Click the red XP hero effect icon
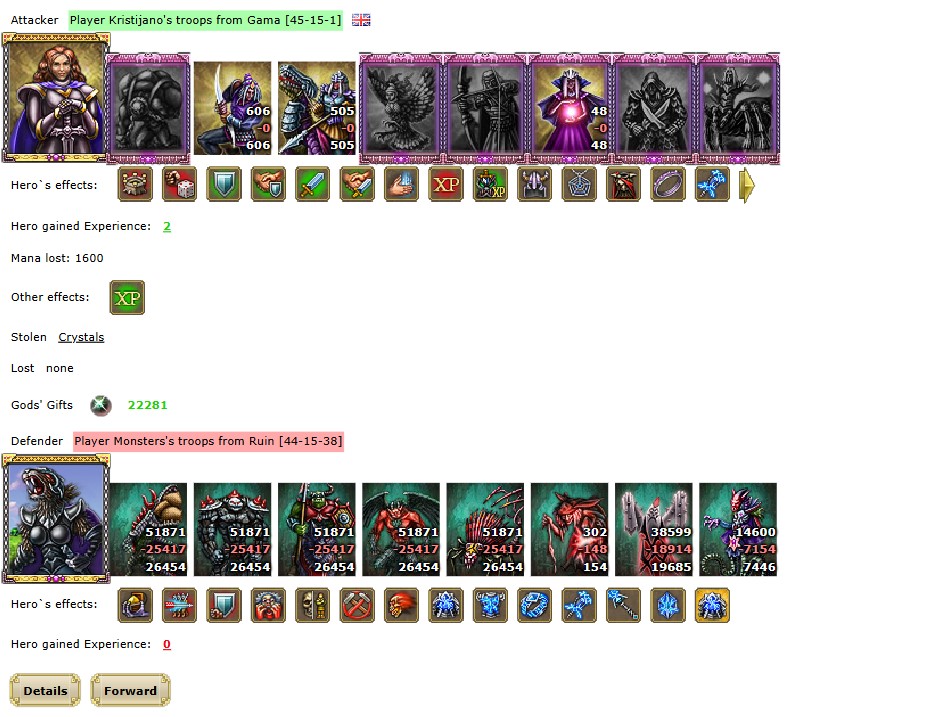The width and height of the screenshot is (951, 717). tap(446, 184)
